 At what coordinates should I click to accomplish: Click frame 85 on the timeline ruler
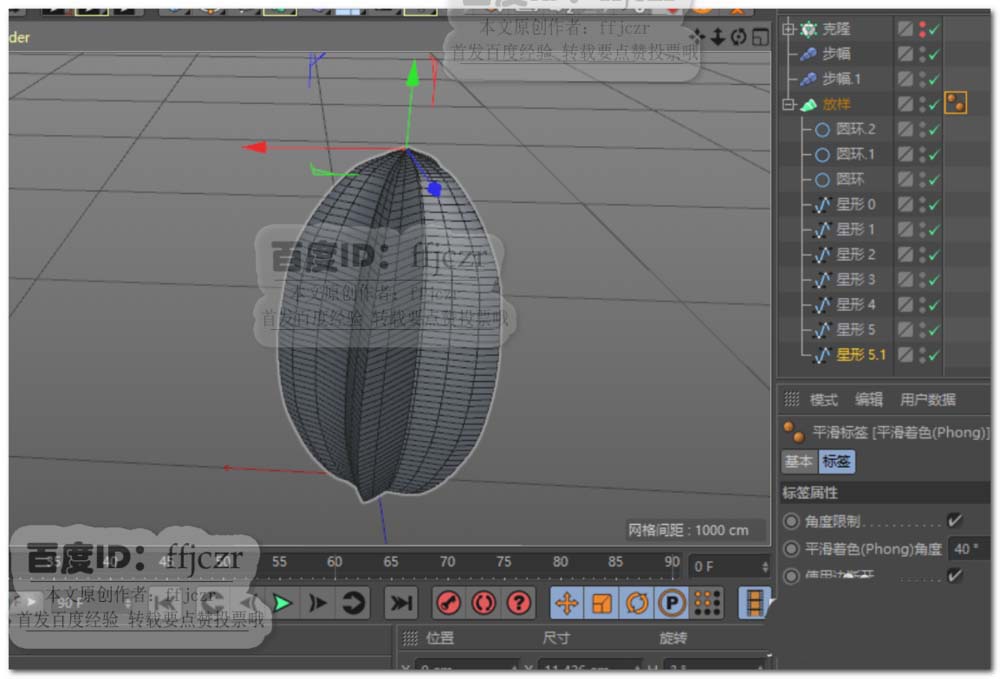point(615,562)
